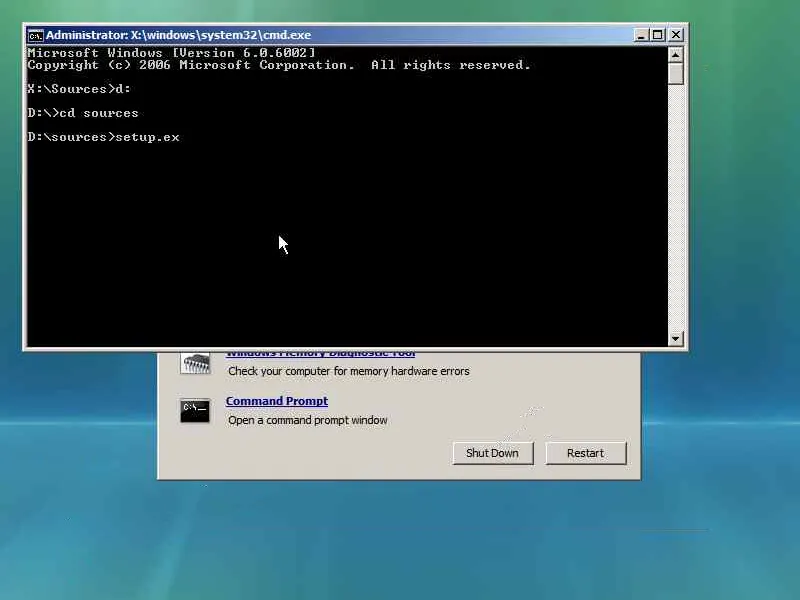Click the Administrator cmd.exe title bar text
Image resolution: width=800 pixels, height=600 pixels.
pos(179,35)
